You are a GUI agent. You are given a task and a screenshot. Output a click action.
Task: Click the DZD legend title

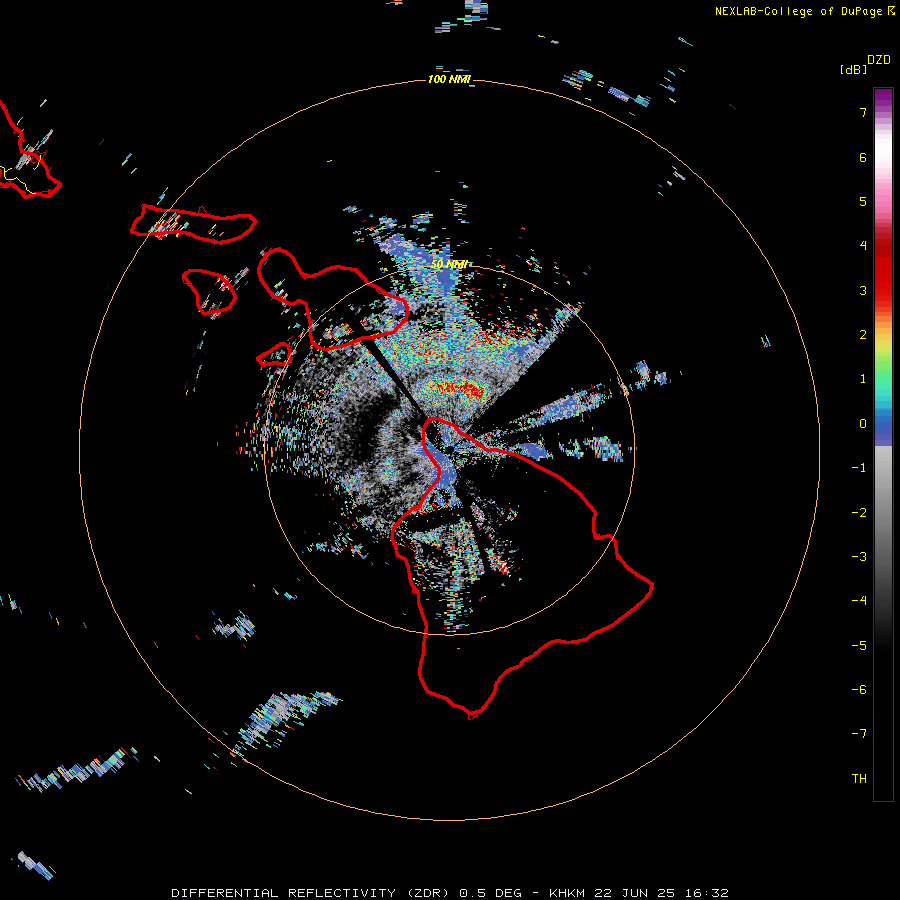point(879,60)
